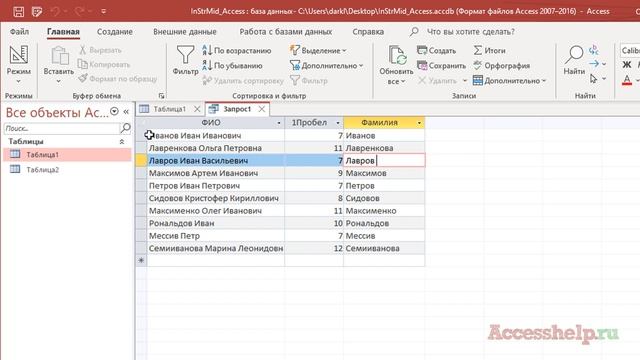Click cell Максимов Артем Иванович
Viewport: 640px width, 360px height.
point(216,173)
